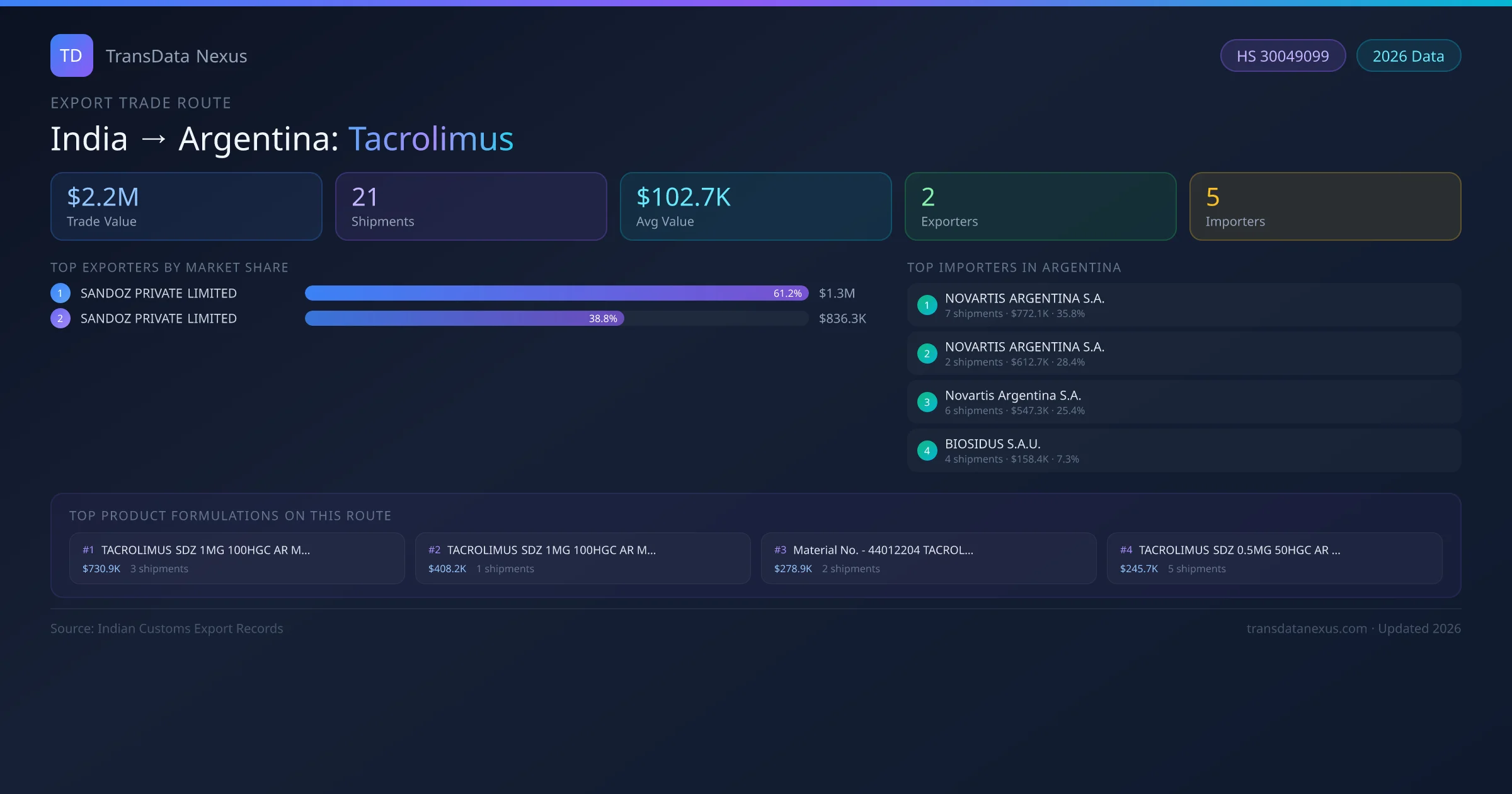Click rank 2 exporter badge icon

pos(60,318)
